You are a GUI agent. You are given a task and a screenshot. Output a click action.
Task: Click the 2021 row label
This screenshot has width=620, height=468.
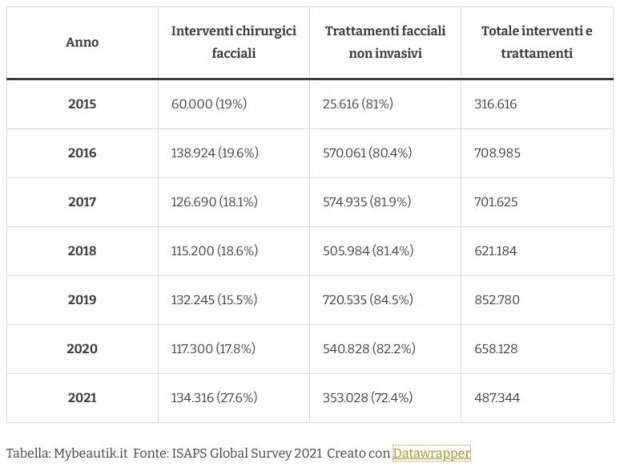82,398
